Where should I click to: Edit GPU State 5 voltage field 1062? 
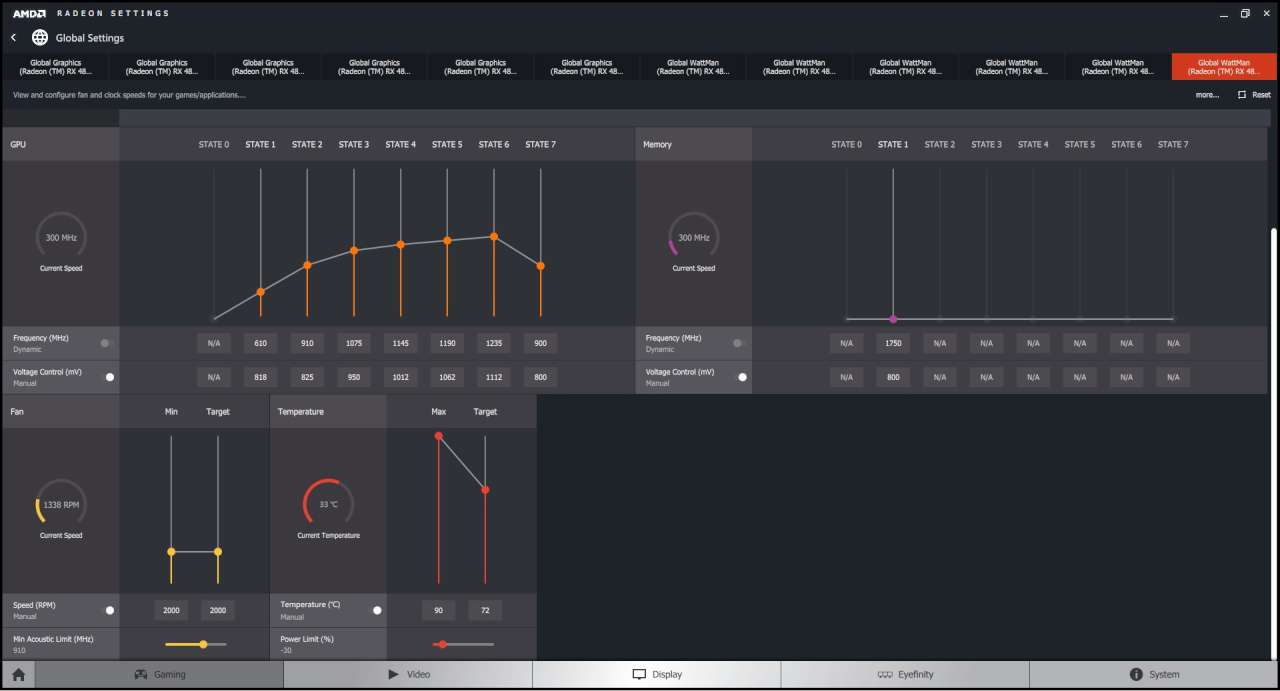447,377
